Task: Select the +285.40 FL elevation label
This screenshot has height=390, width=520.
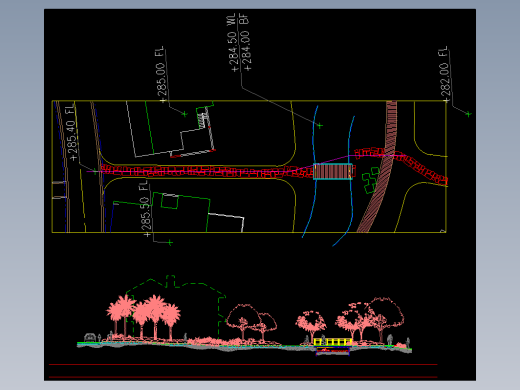Action: coord(72,132)
